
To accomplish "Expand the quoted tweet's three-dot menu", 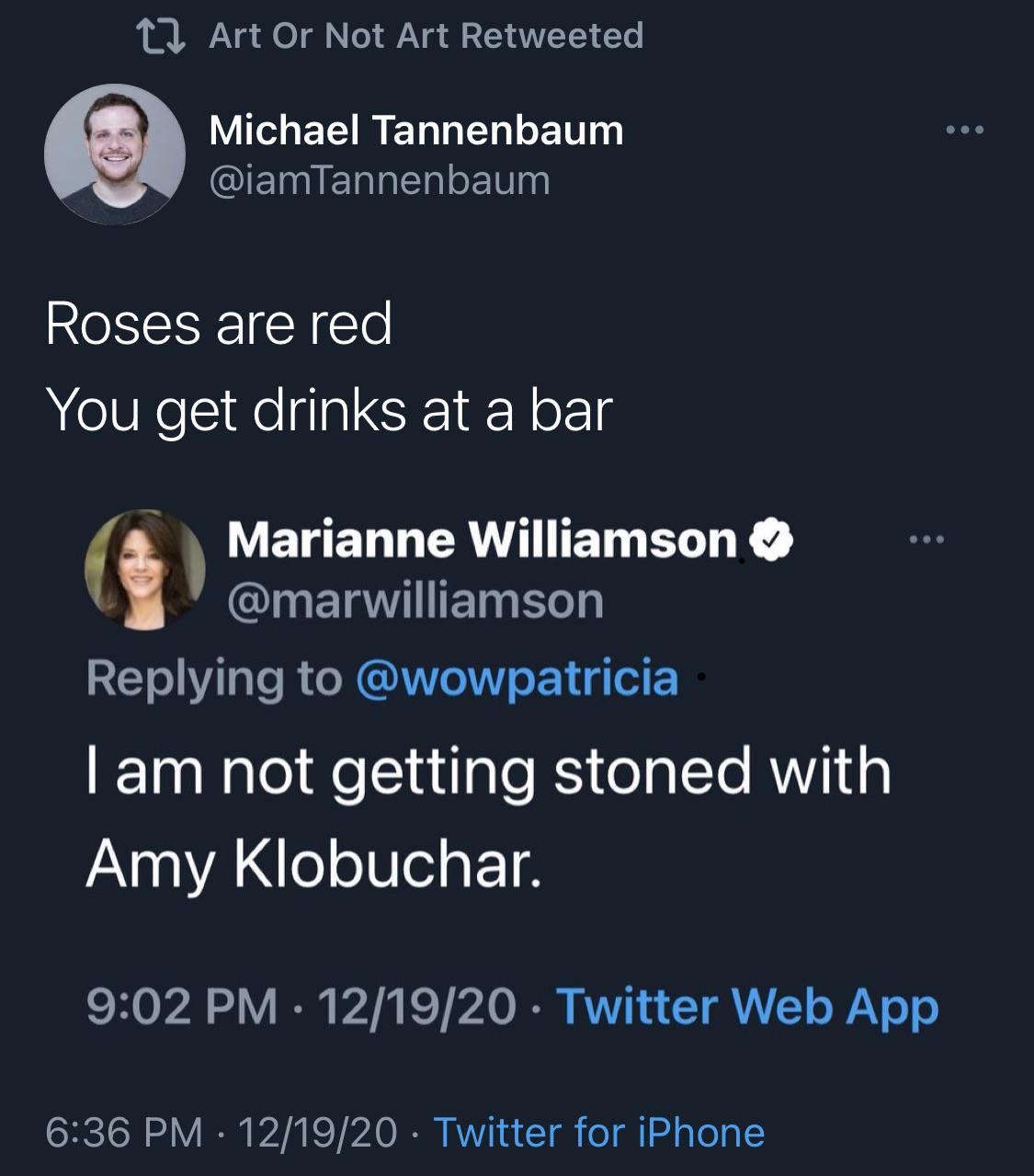I will pyautogui.click(x=926, y=540).
